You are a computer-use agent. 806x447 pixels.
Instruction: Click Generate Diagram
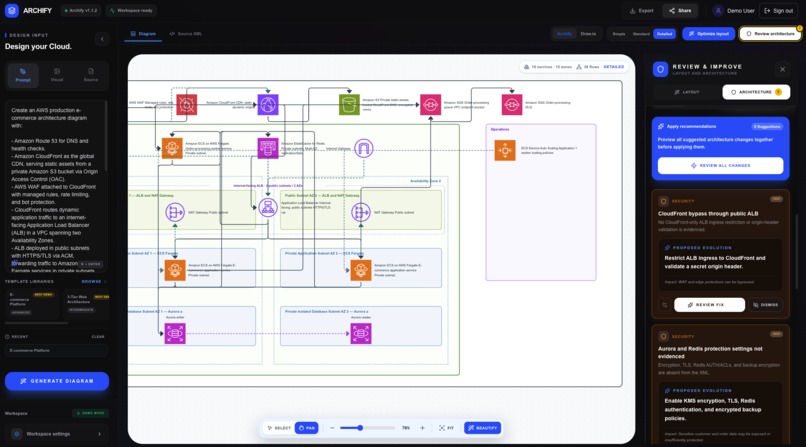[57, 381]
